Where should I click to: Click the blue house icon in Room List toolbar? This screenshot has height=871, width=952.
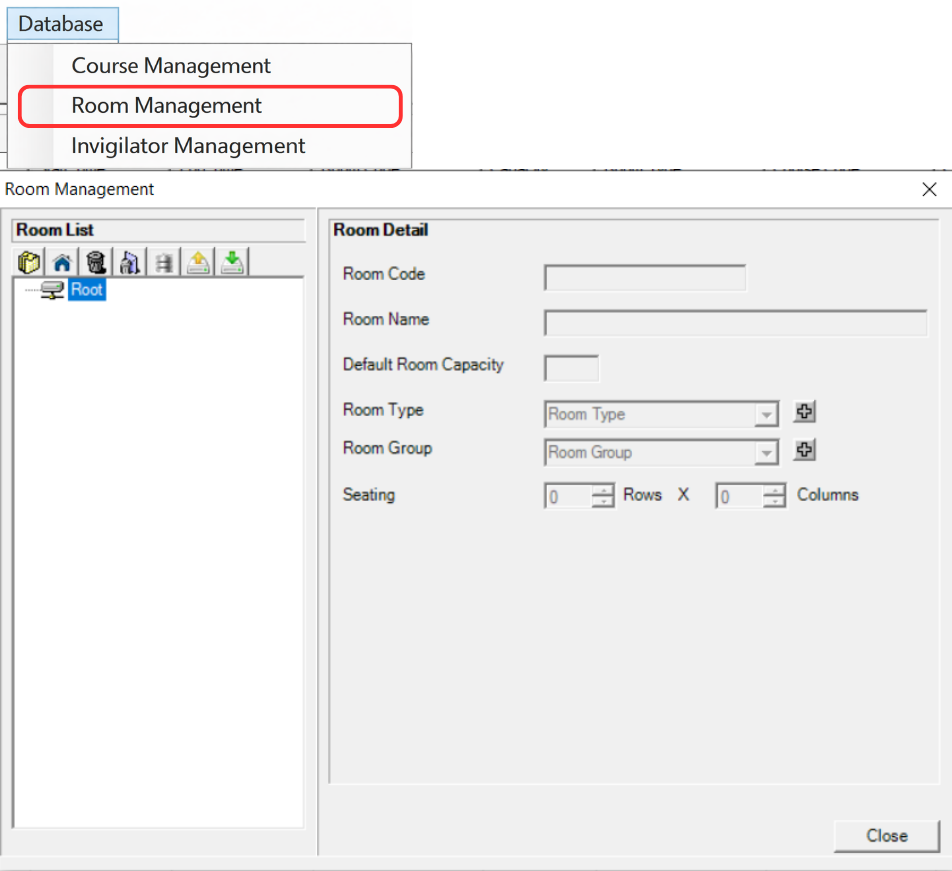(x=63, y=263)
